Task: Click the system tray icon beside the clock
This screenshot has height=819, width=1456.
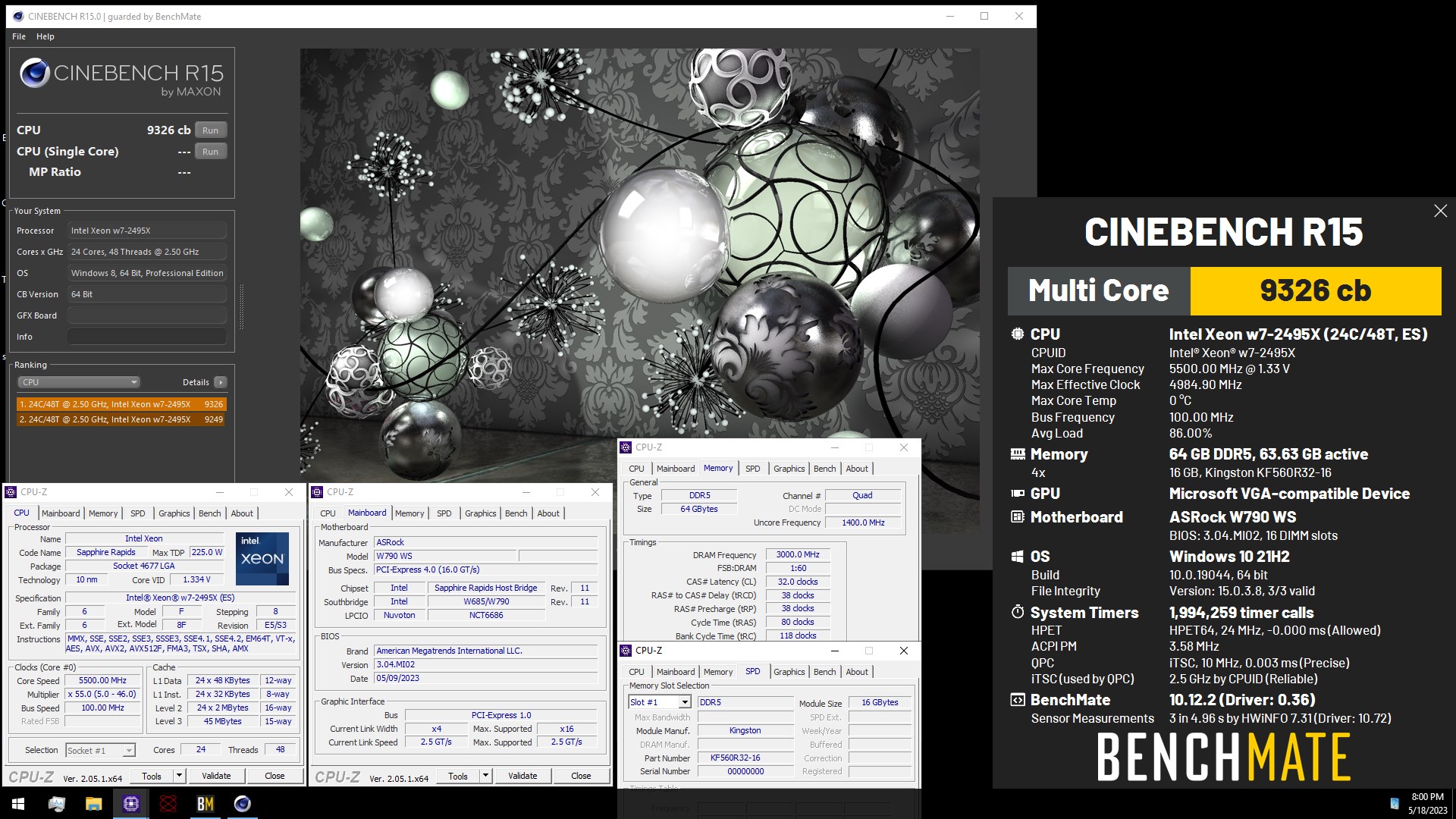Action: (1394, 804)
